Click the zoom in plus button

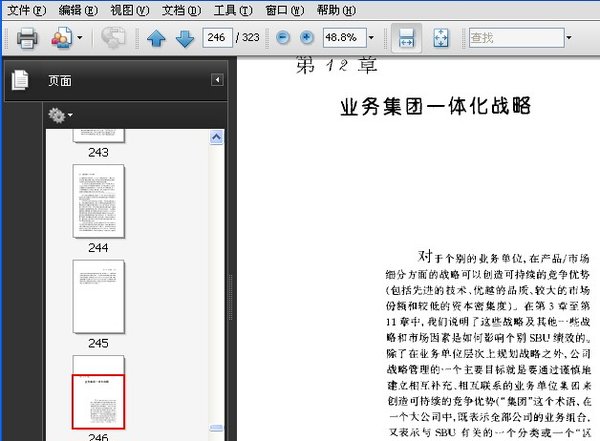(x=306, y=38)
